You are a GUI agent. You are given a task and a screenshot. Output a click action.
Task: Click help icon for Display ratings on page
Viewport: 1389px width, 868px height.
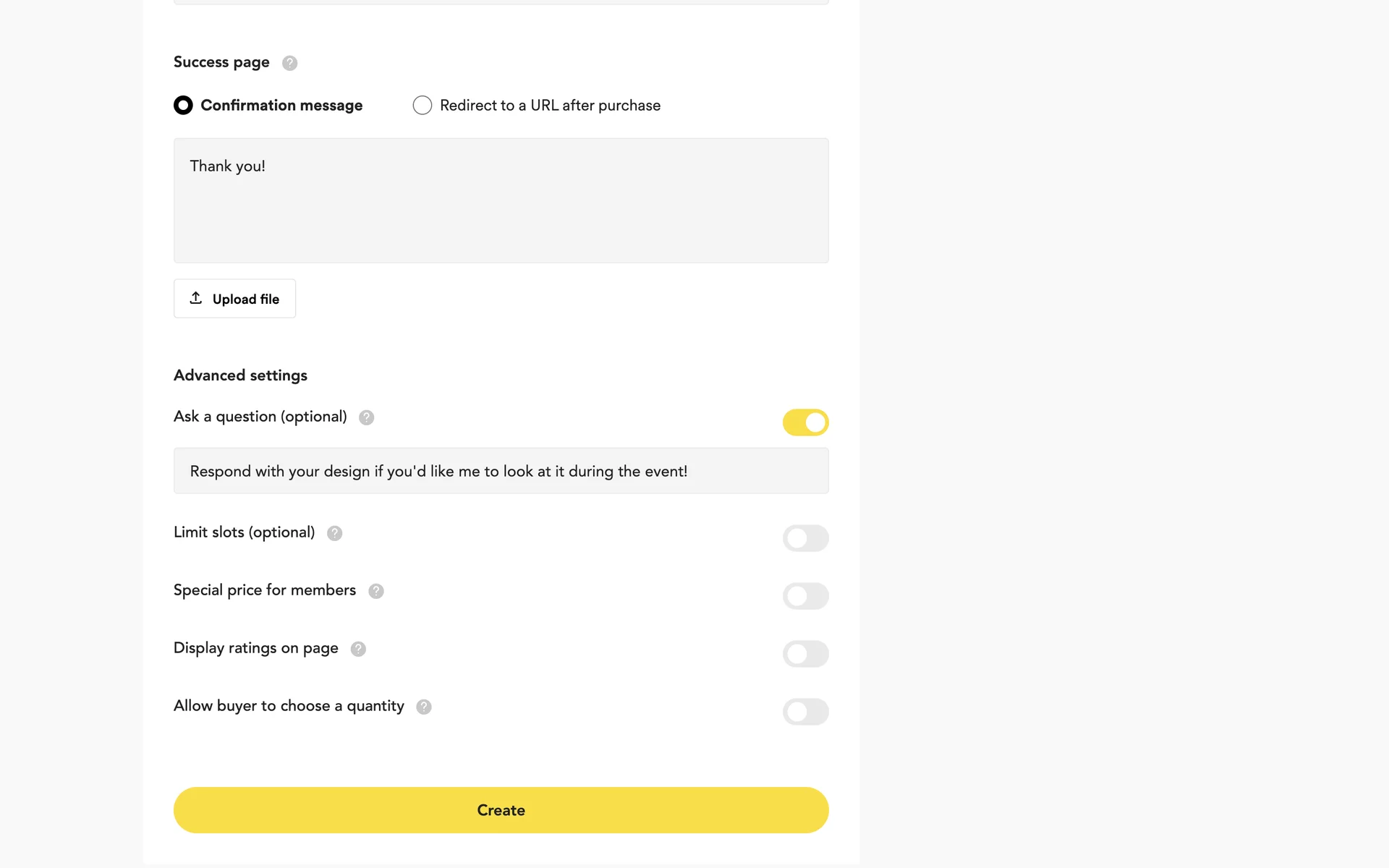coord(358,649)
